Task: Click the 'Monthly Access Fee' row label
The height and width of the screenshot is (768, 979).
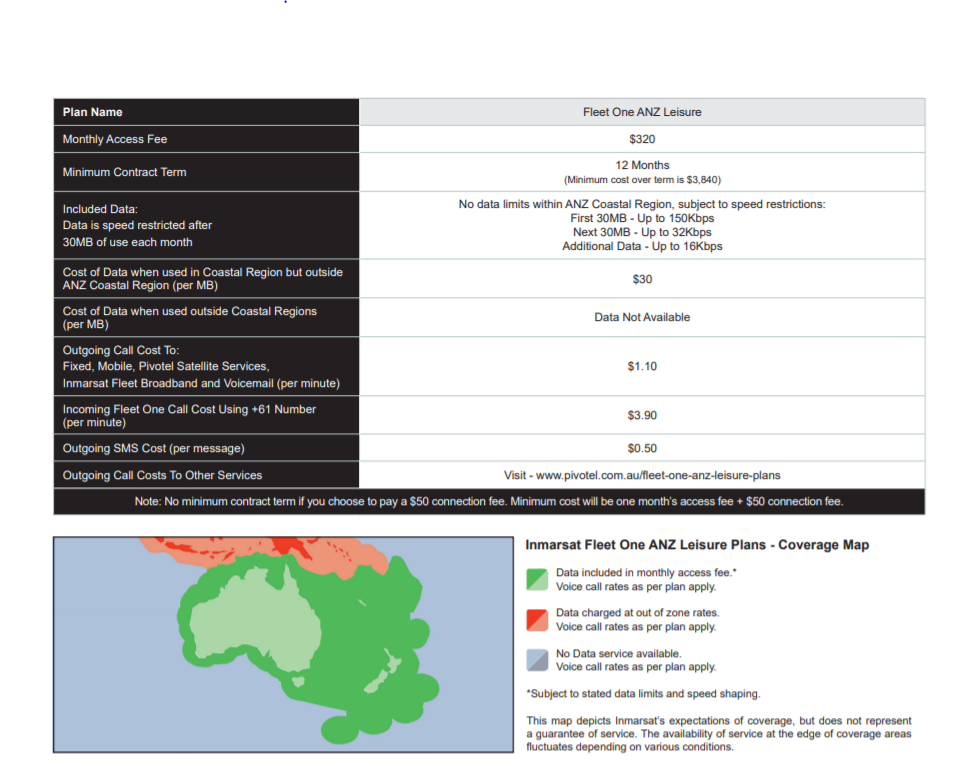Action: (115, 139)
